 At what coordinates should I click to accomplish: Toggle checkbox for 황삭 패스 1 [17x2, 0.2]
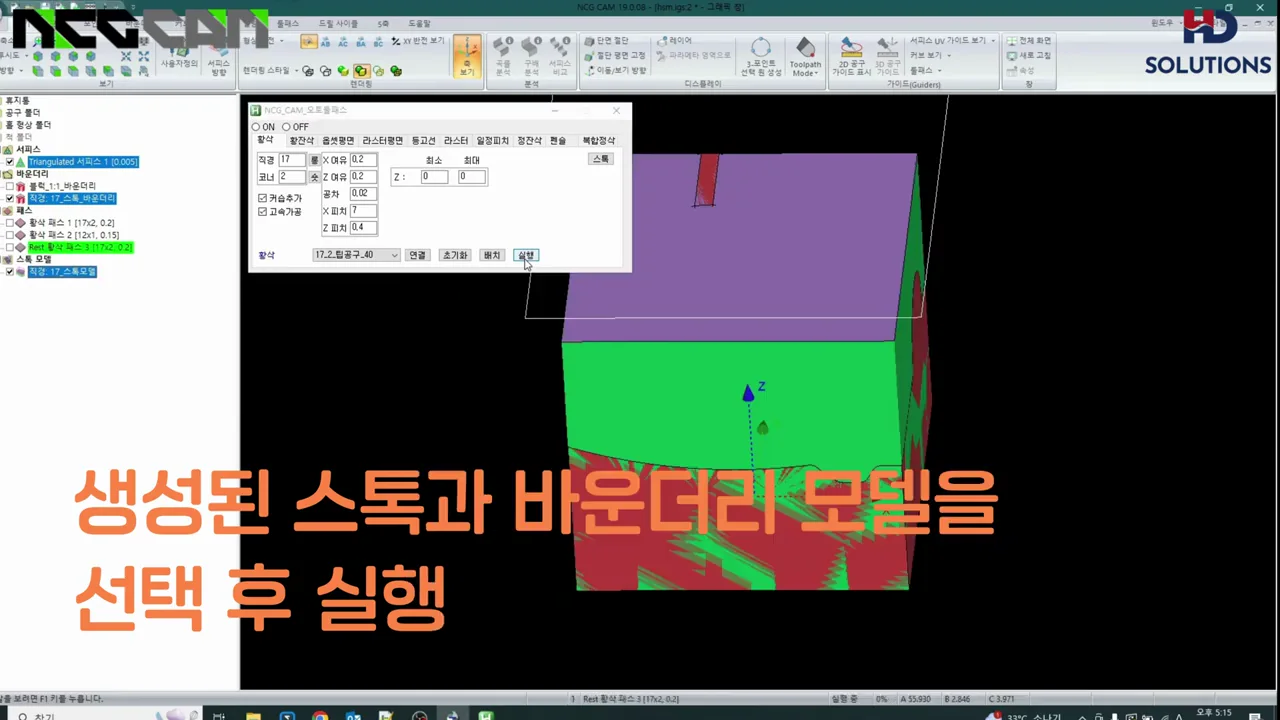(x=10, y=223)
